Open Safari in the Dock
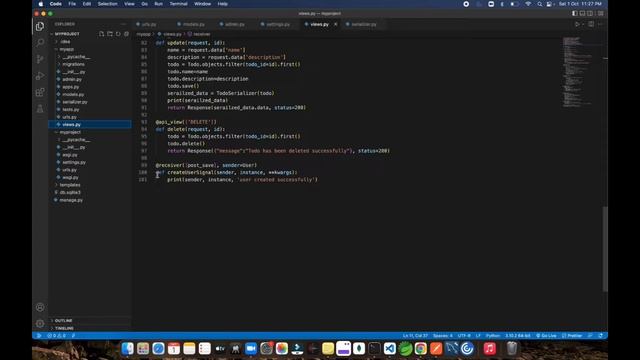The height and width of the screenshot is (360, 640). (x=158, y=349)
